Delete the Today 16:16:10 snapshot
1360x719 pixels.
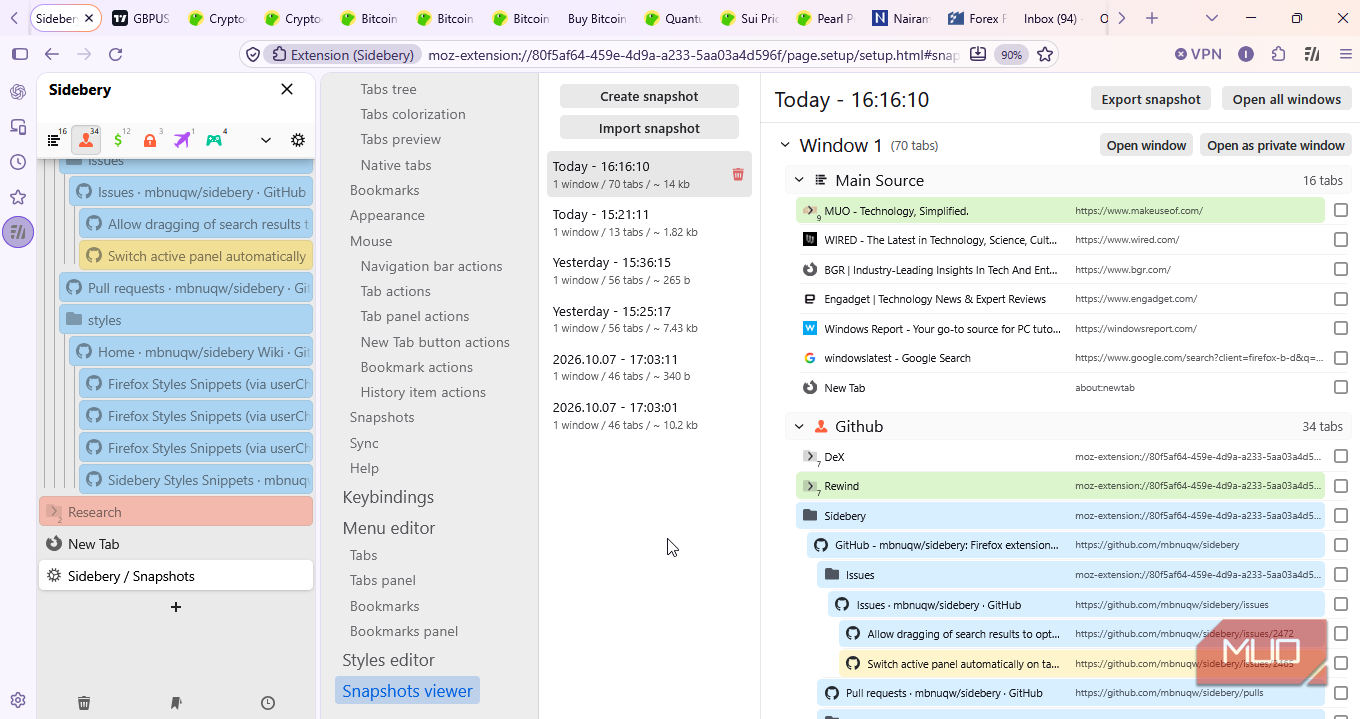coord(738,174)
